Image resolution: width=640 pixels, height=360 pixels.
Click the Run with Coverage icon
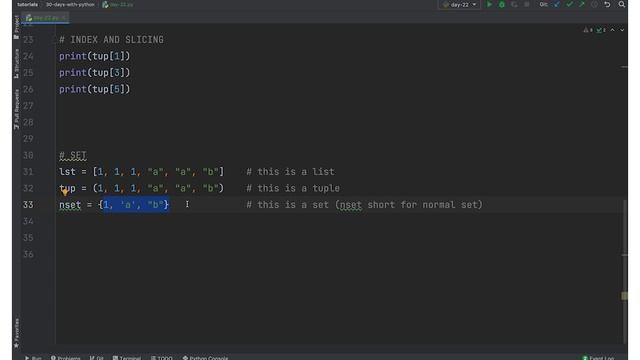514,4
